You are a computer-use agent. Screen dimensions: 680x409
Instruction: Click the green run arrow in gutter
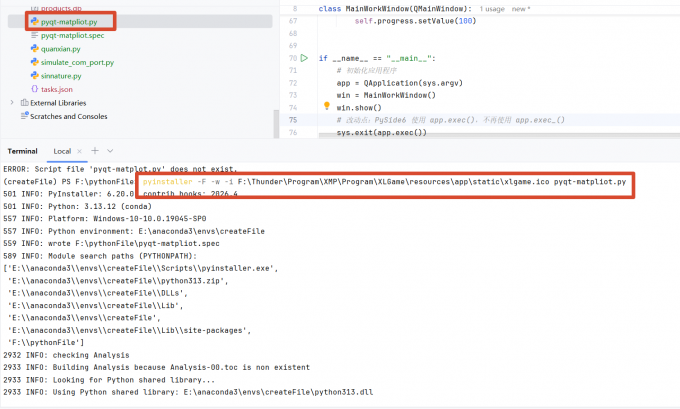pyautogui.click(x=304, y=58)
